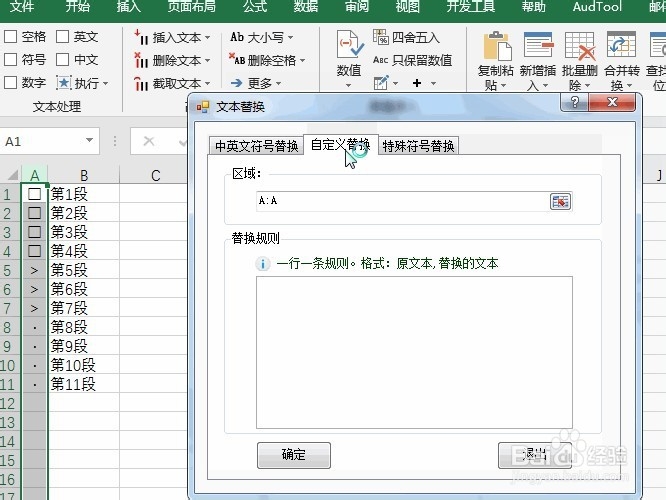This screenshot has height=500, width=666.
Task: Toggle the 中文 checkbox
Action: (x=62, y=59)
